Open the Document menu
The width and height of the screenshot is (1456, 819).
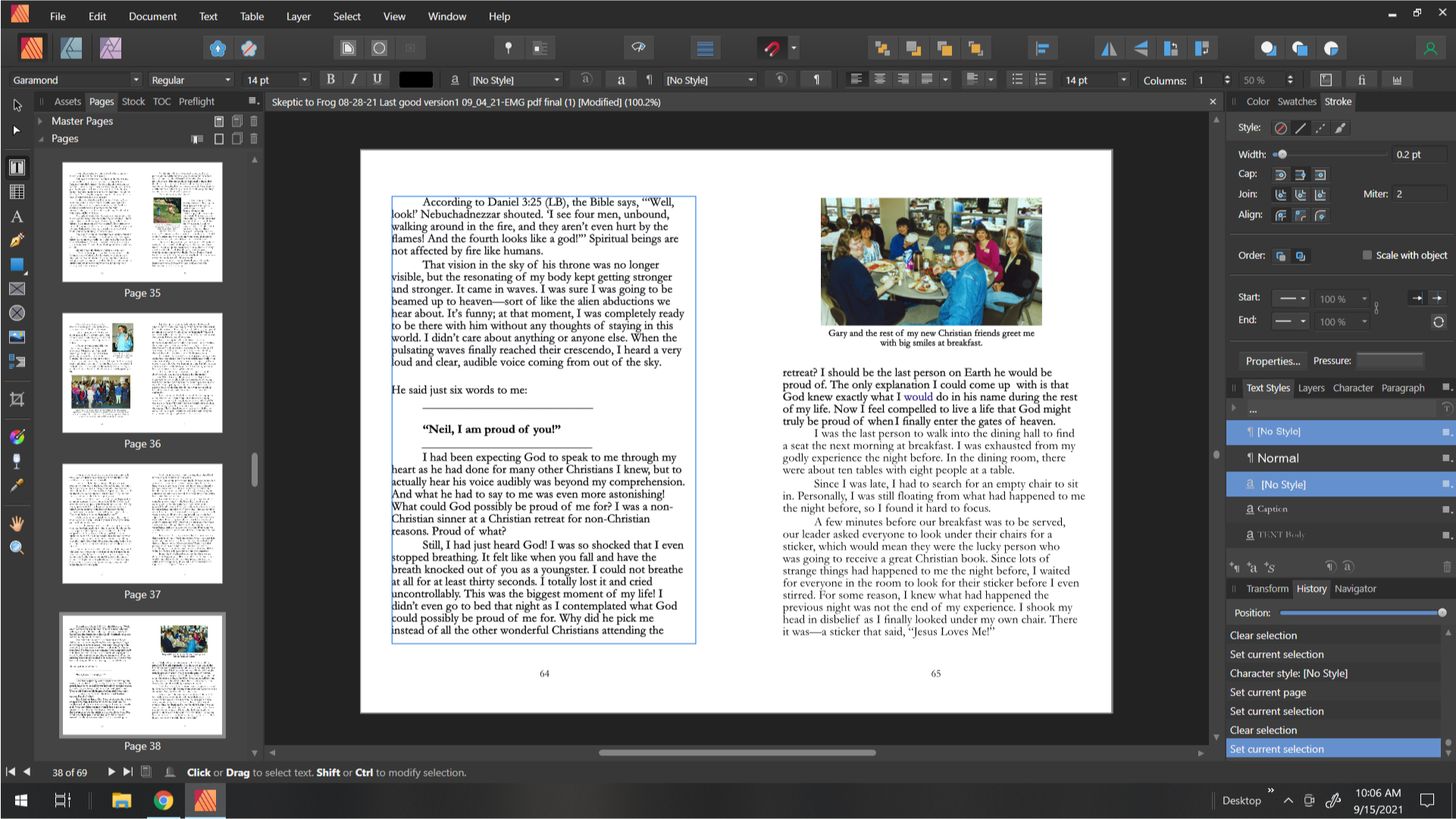[x=152, y=16]
